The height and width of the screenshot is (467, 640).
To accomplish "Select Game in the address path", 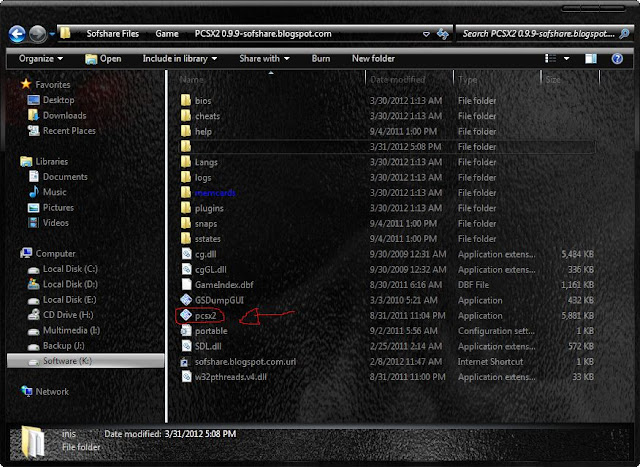I will coord(167,33).
